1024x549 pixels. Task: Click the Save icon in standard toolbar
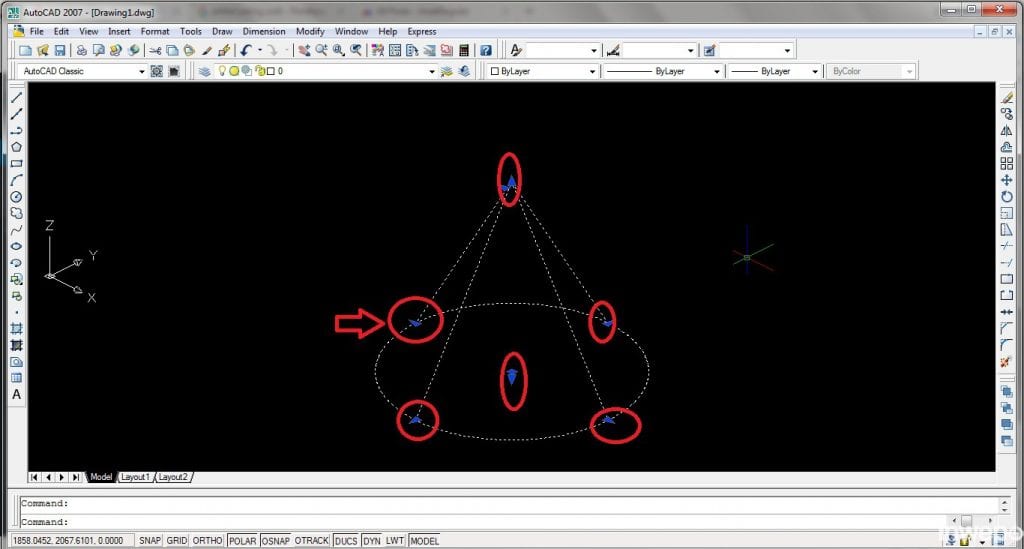click(59, 50)
